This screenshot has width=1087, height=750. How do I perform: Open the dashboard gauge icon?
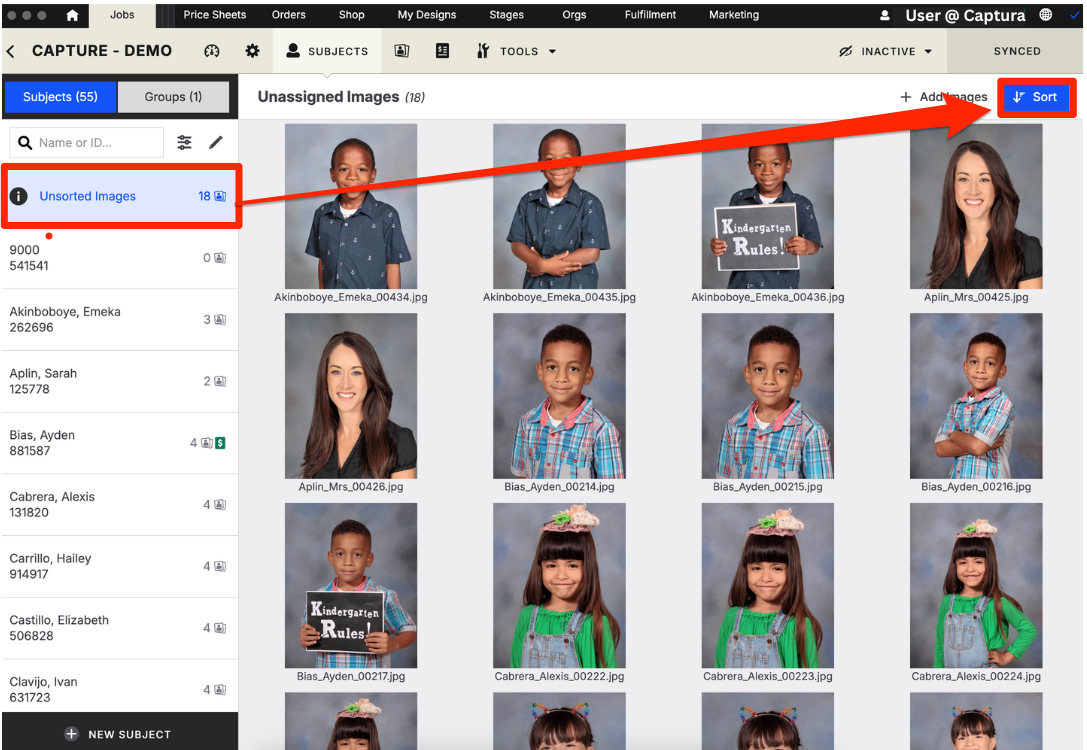click(x=212, y=51)
